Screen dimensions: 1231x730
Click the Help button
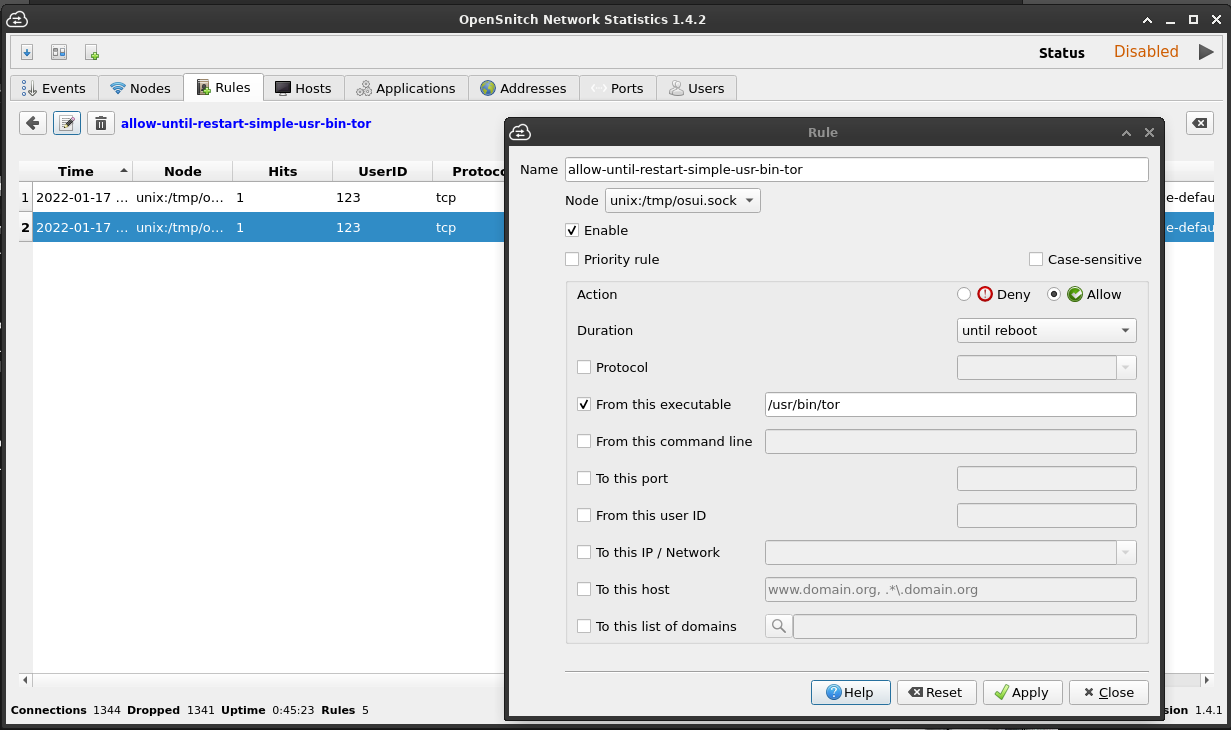[x=849, y=692]
